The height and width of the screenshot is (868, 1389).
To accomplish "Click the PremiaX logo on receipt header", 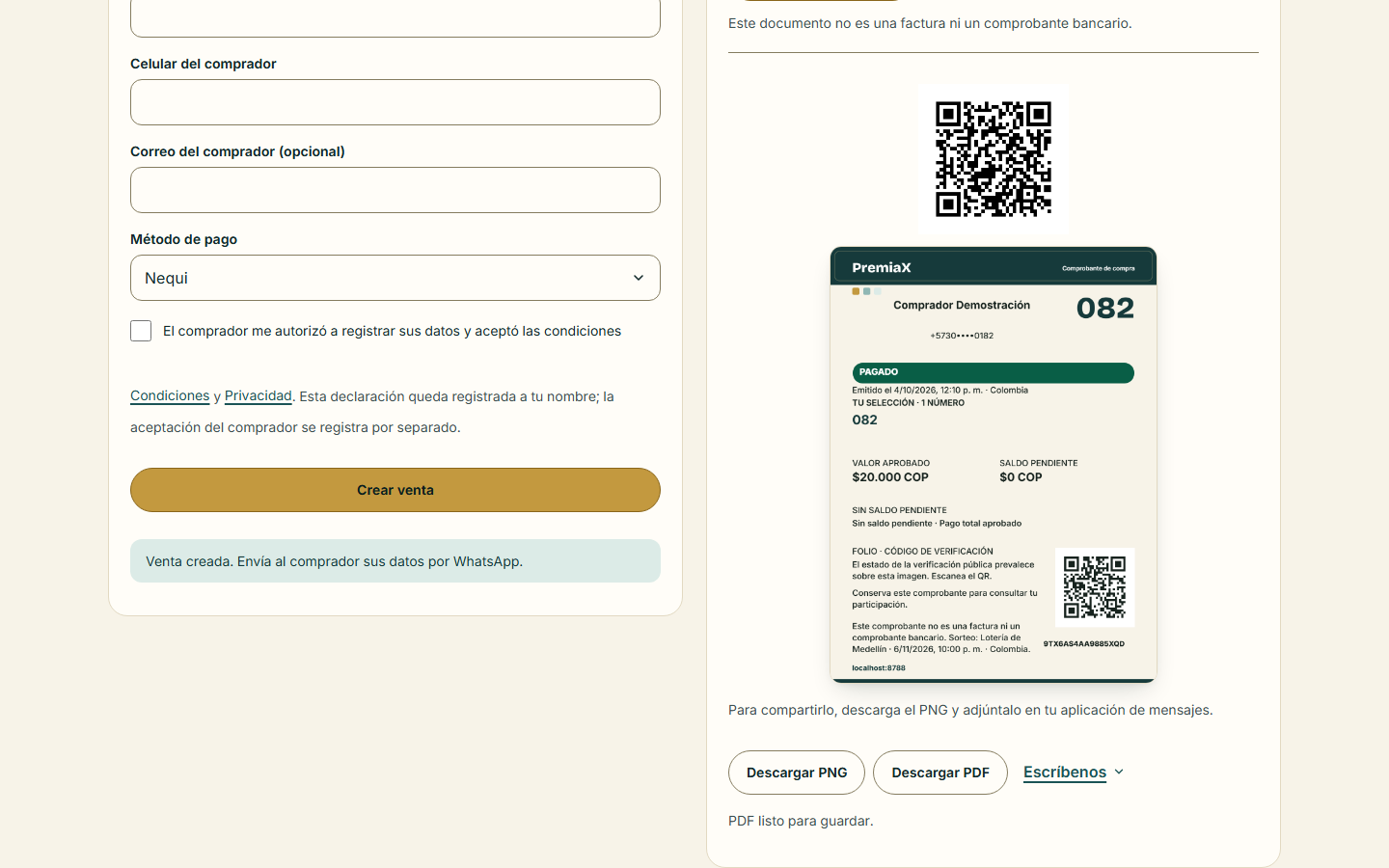I will click(x=882, y=267).
